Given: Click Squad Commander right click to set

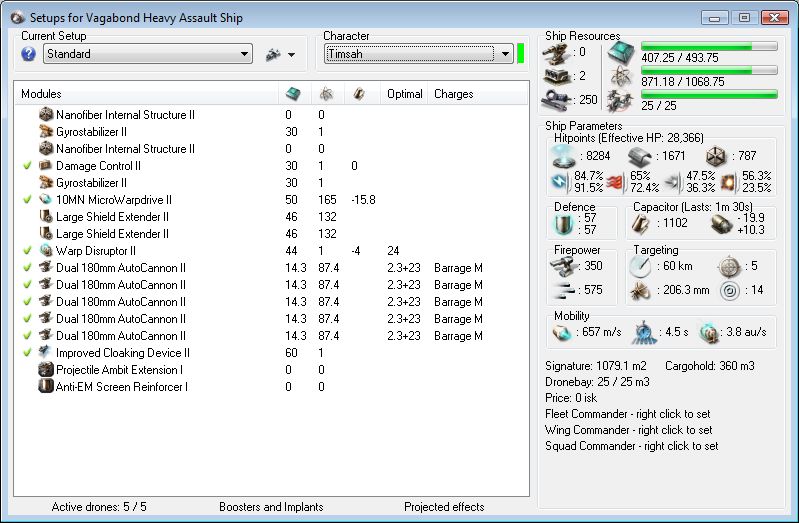Looking at the screenshot, I should (x=631, y=446).
